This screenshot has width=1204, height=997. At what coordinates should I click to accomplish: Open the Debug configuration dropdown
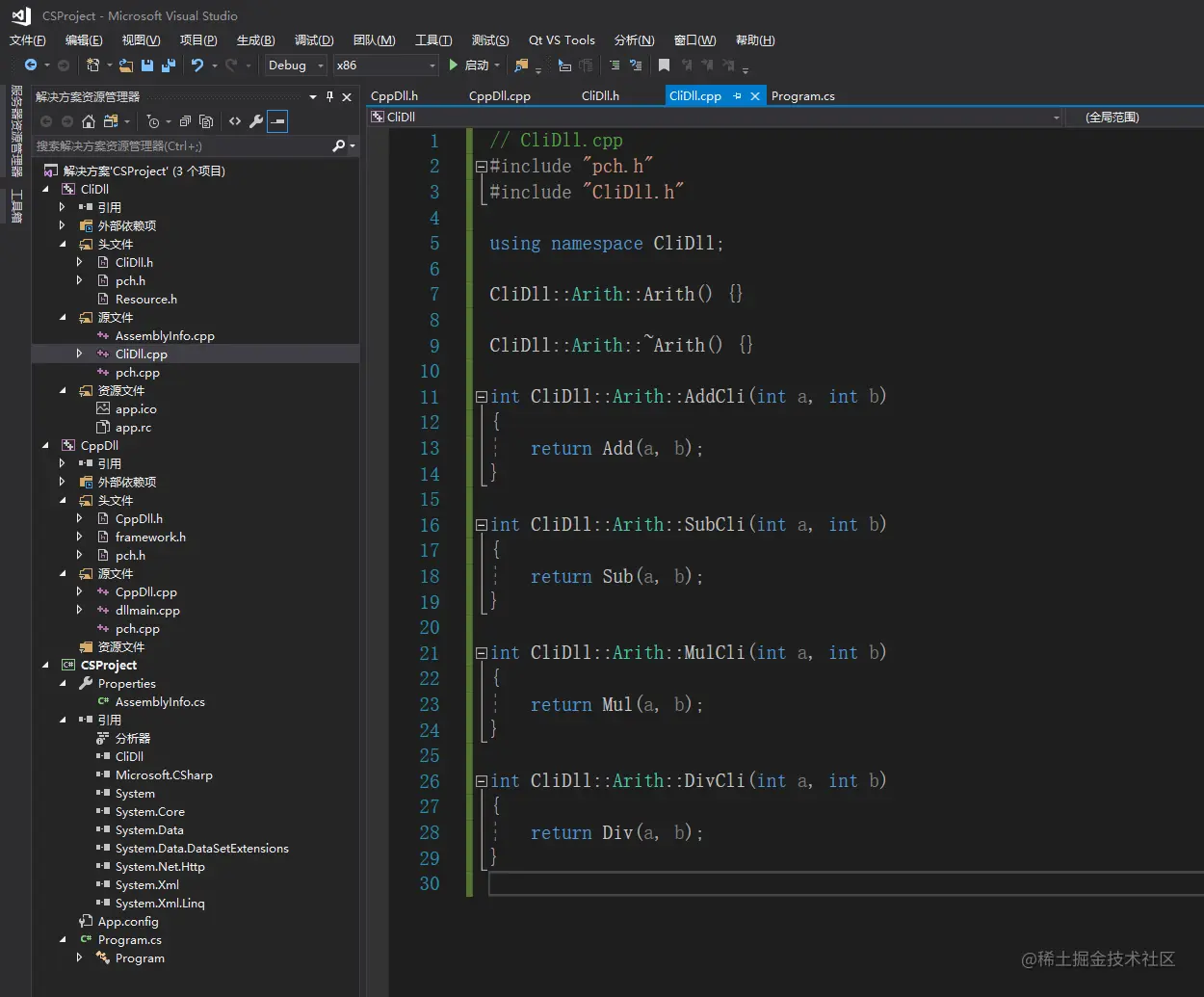click(x=296, y=66)
